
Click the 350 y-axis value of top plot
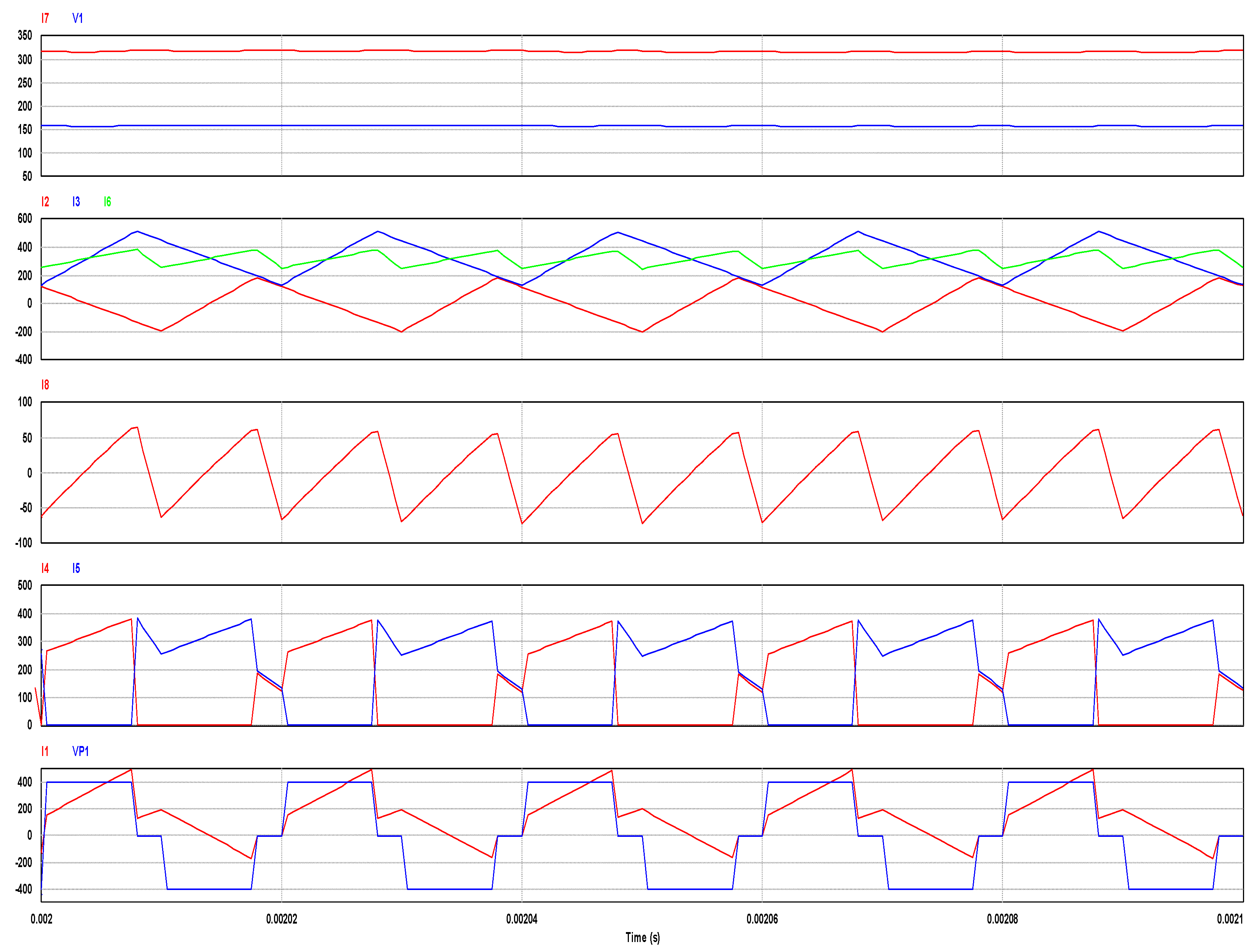(x=24, y=36)
